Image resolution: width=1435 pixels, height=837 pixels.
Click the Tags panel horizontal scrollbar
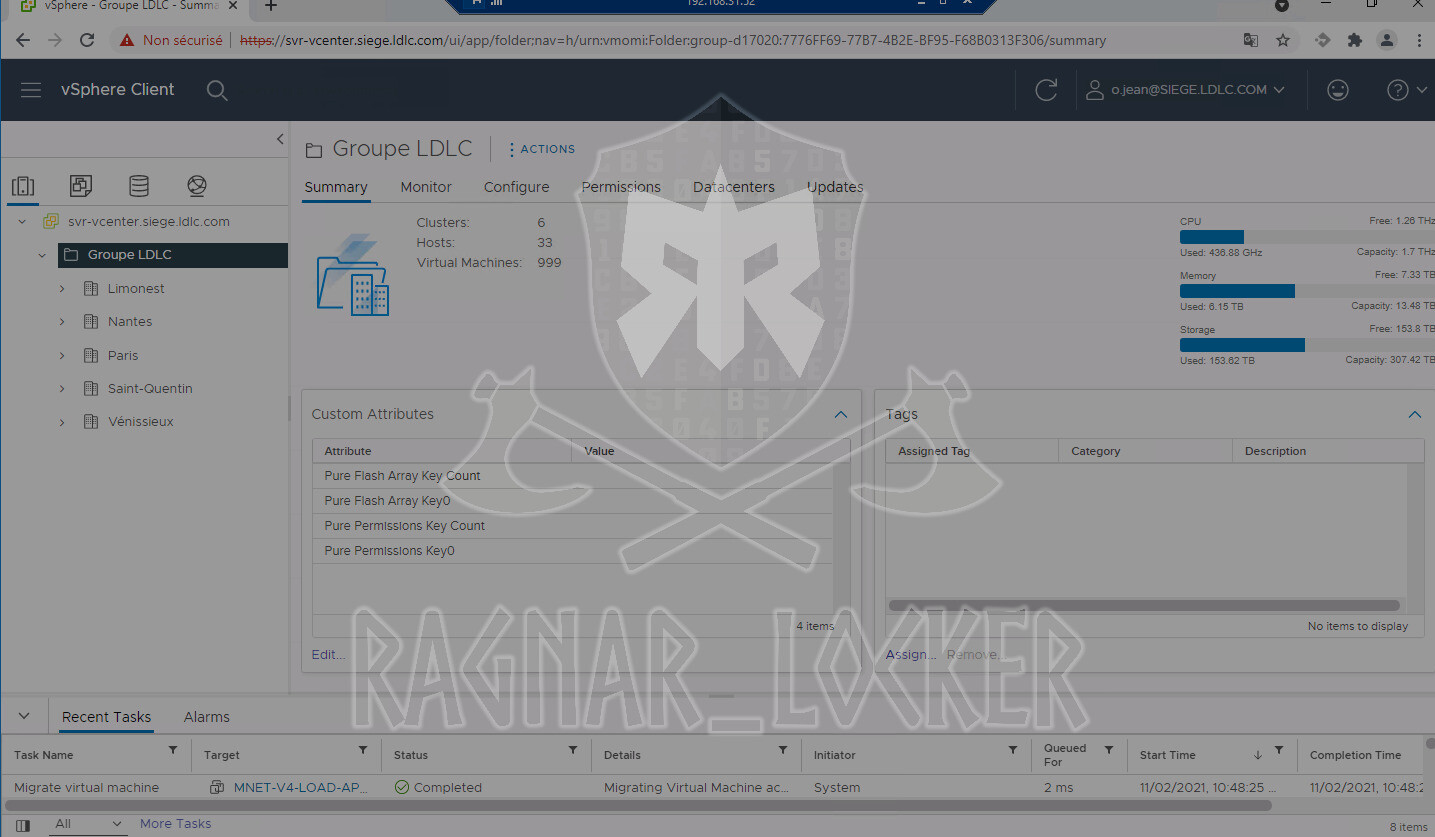pyautogui.click(x=1143, y=605)
